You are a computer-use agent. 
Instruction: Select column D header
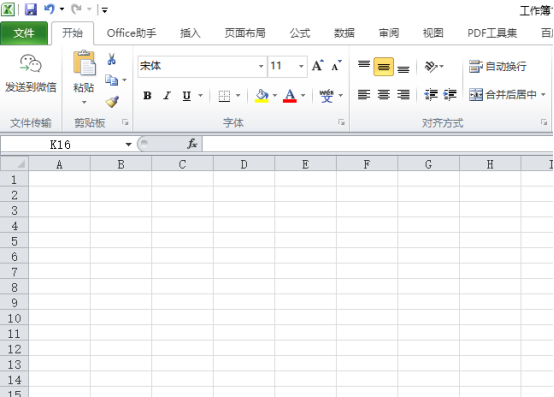click(x=244, y=164)
